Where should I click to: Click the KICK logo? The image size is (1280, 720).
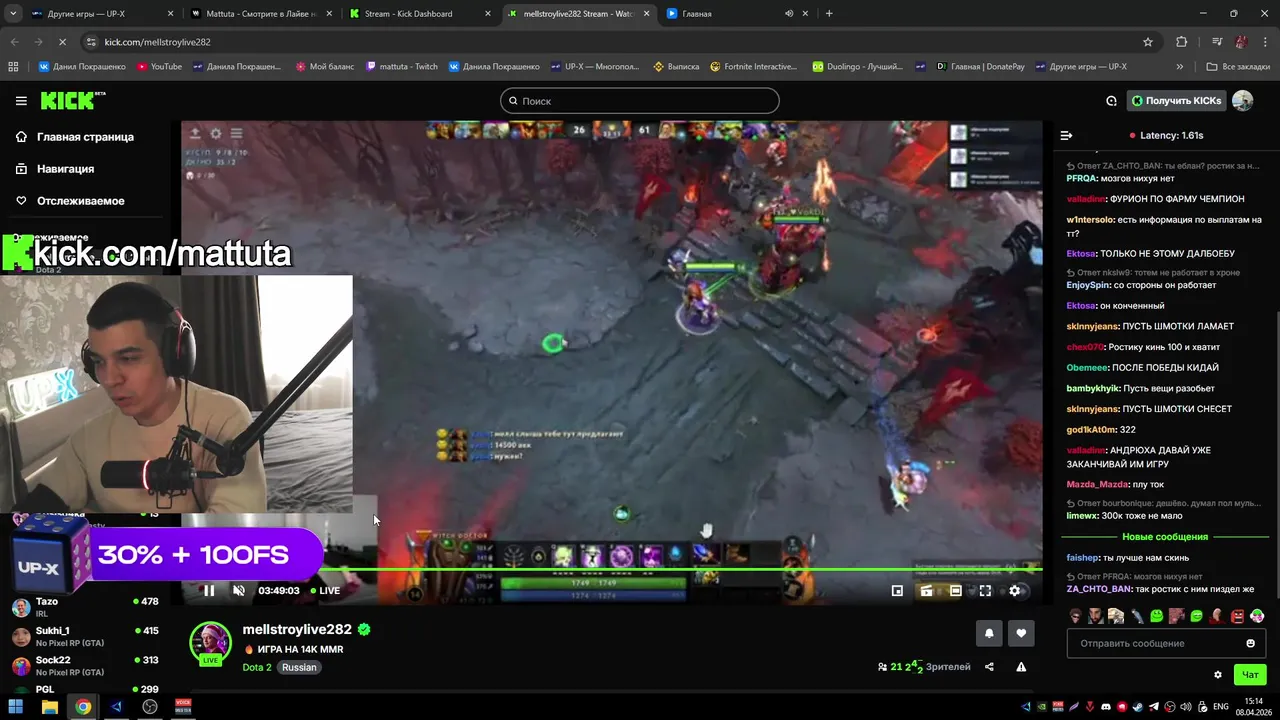pos(72,100)
